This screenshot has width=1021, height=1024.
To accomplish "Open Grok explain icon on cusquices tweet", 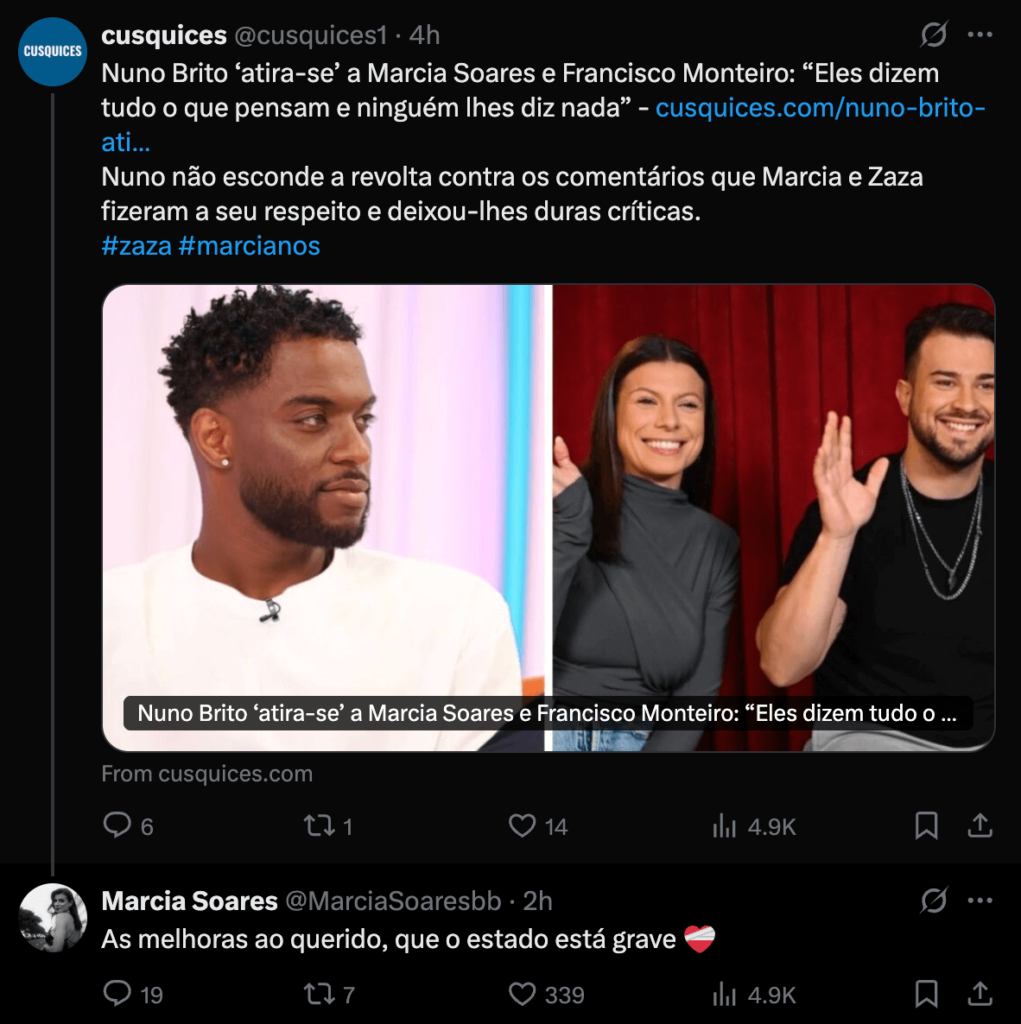I will (933, 35).
